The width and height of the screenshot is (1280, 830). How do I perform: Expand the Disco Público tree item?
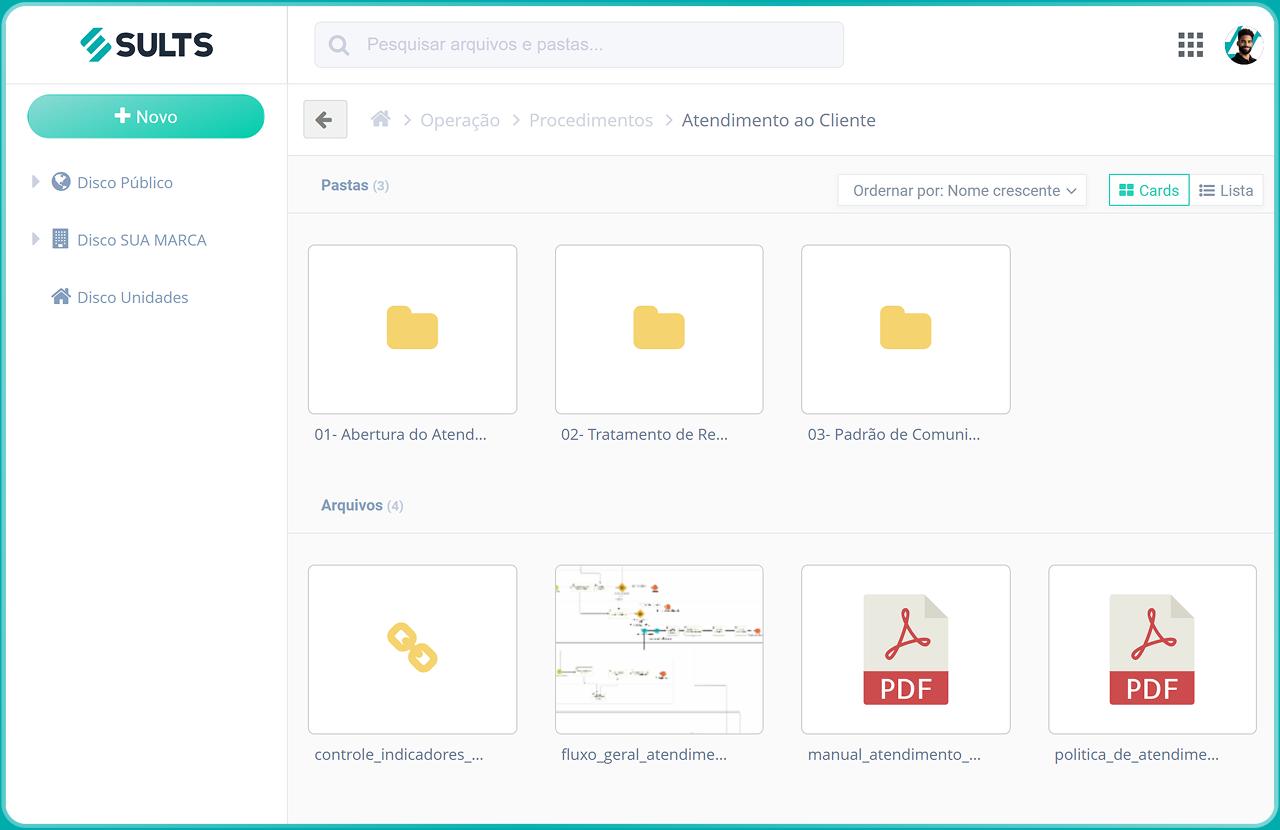pos(34,182)
